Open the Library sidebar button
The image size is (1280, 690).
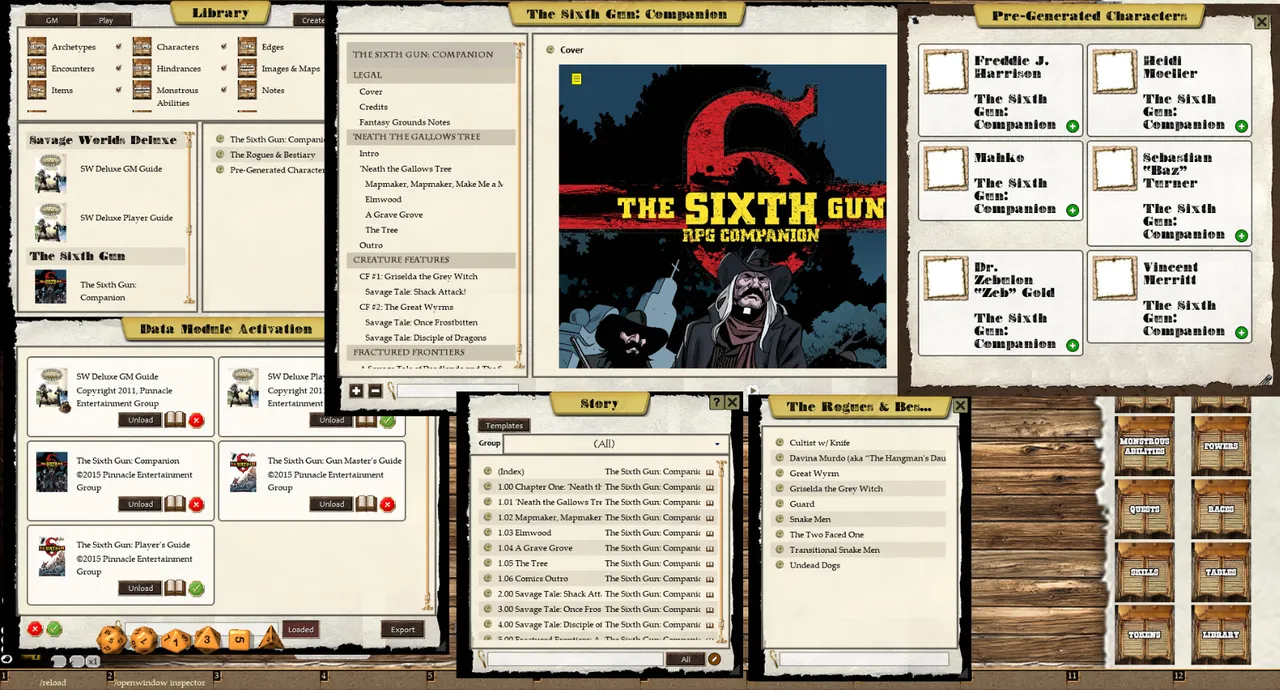click(1221, 634)
